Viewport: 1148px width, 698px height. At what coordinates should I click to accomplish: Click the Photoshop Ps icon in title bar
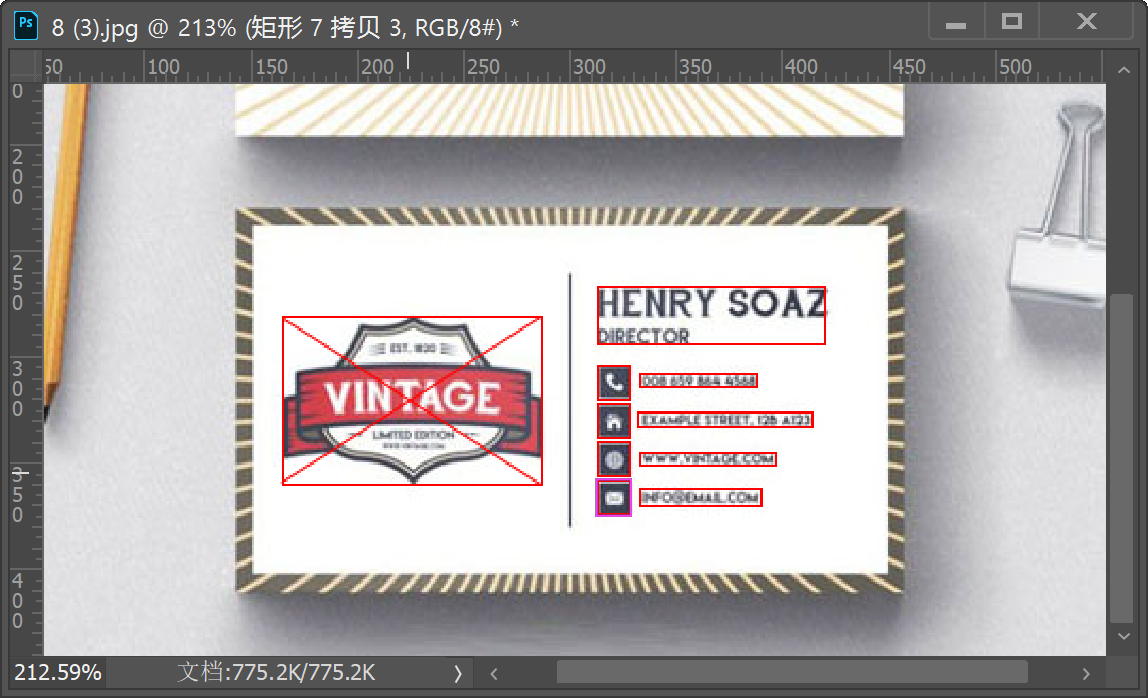[x=26, y=25]
